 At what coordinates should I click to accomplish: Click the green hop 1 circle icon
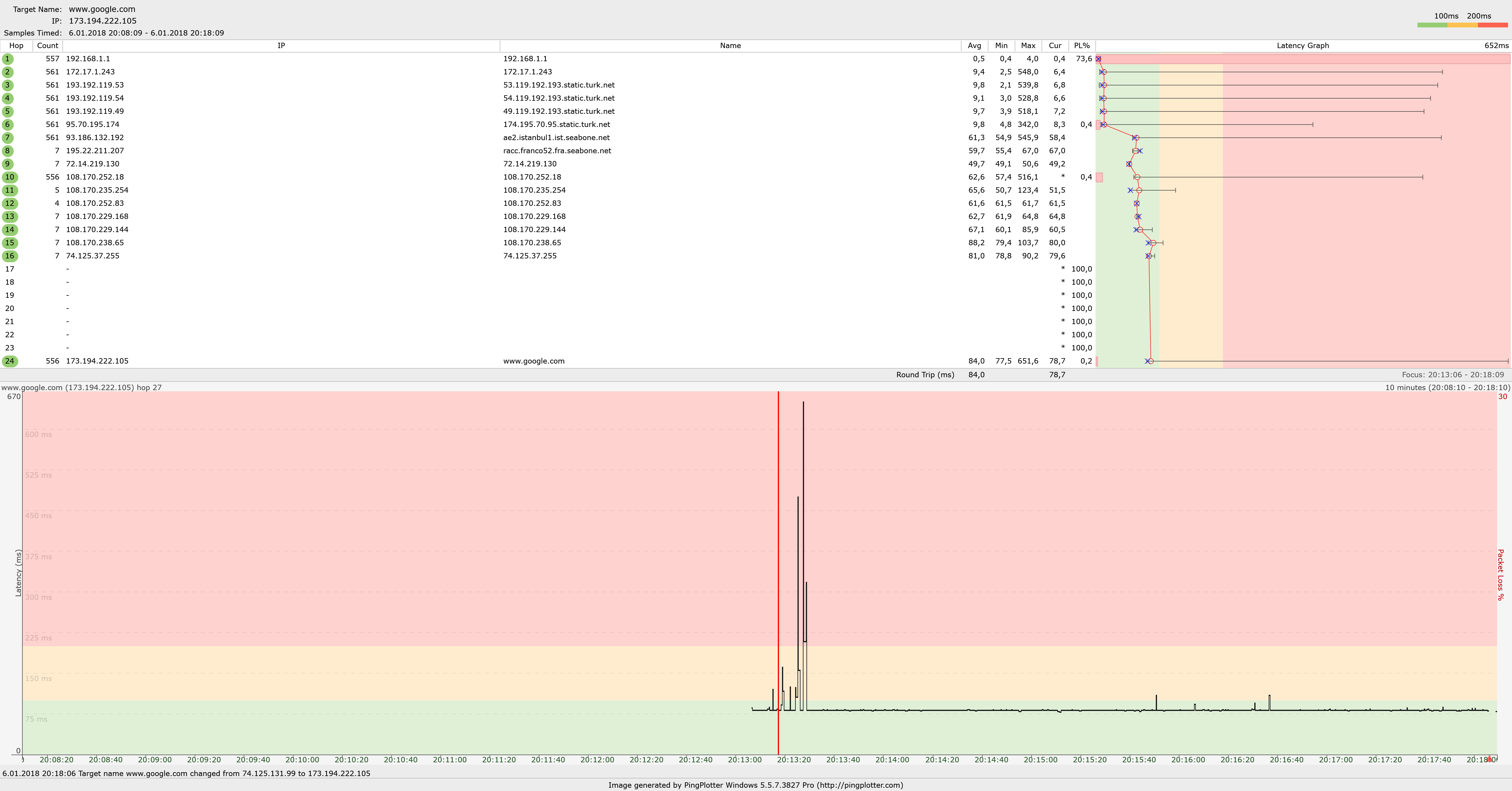coord(8,59)
